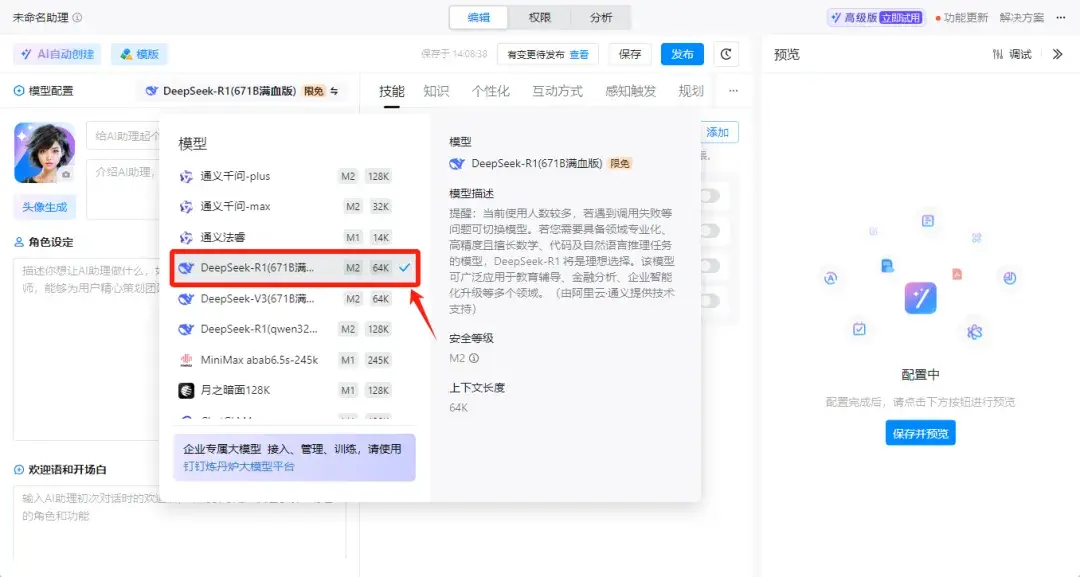1080x577 pixels.
Task: Click the 头像生成 button
Action: 45,207
